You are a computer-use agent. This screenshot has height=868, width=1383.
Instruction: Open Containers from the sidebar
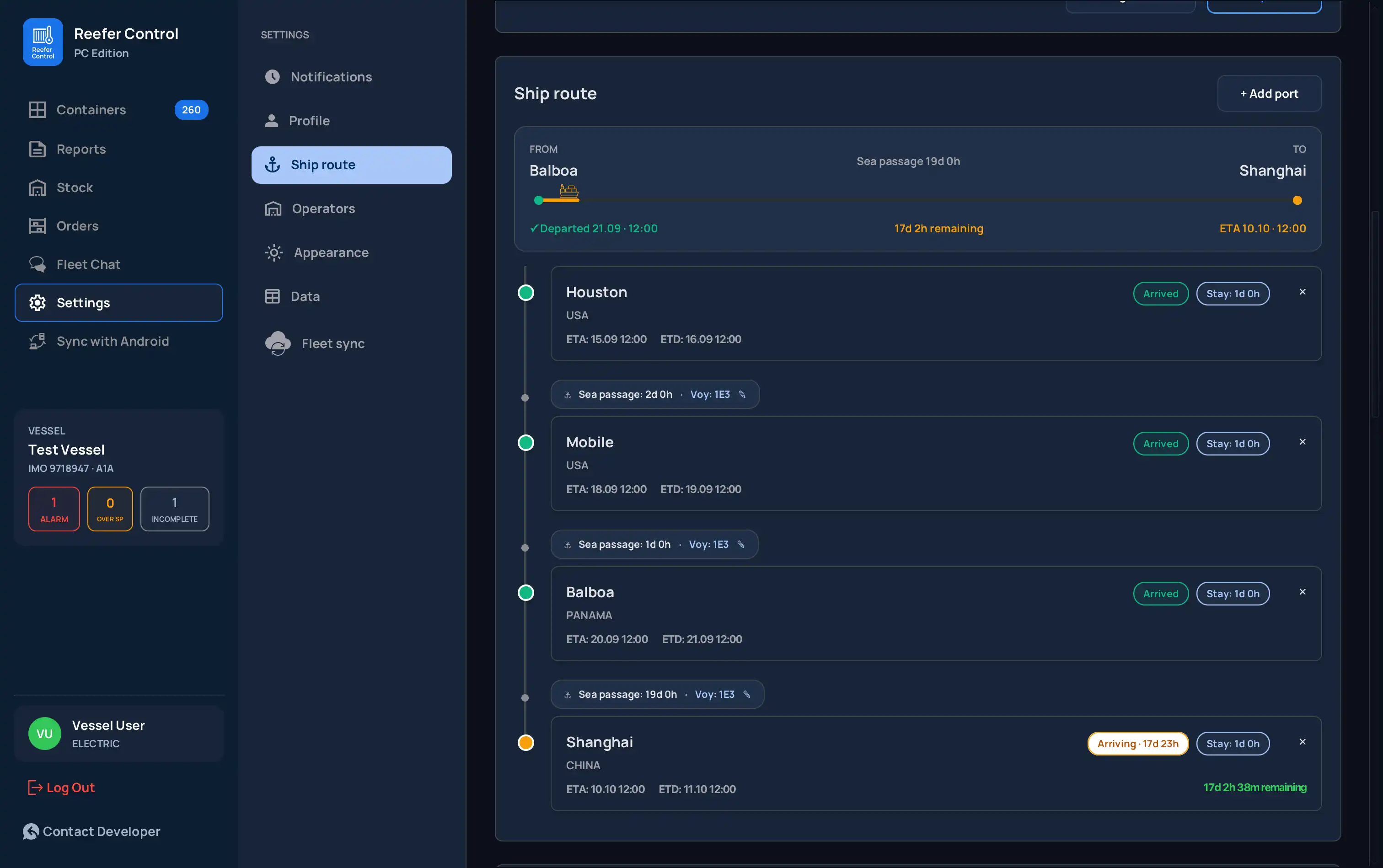118,110
